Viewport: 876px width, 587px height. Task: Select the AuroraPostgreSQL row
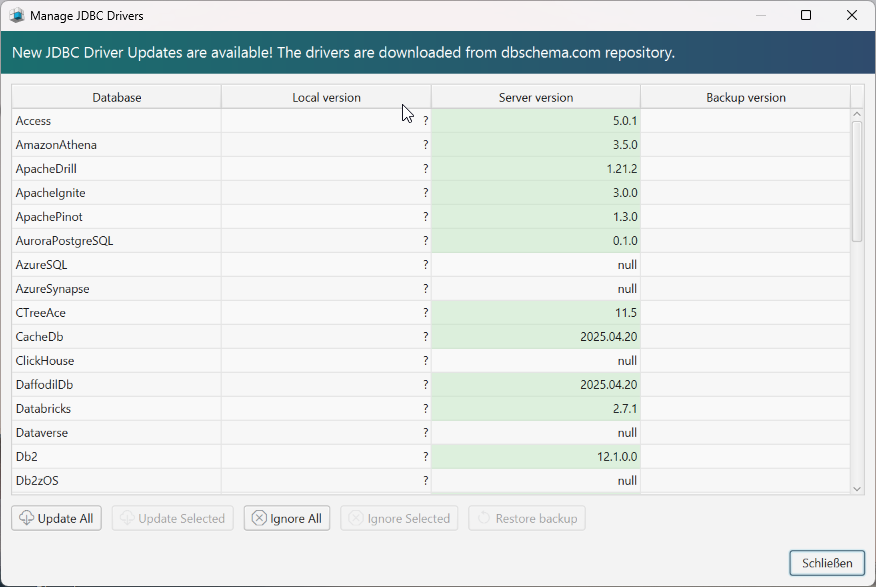click(x=431, y=241)
